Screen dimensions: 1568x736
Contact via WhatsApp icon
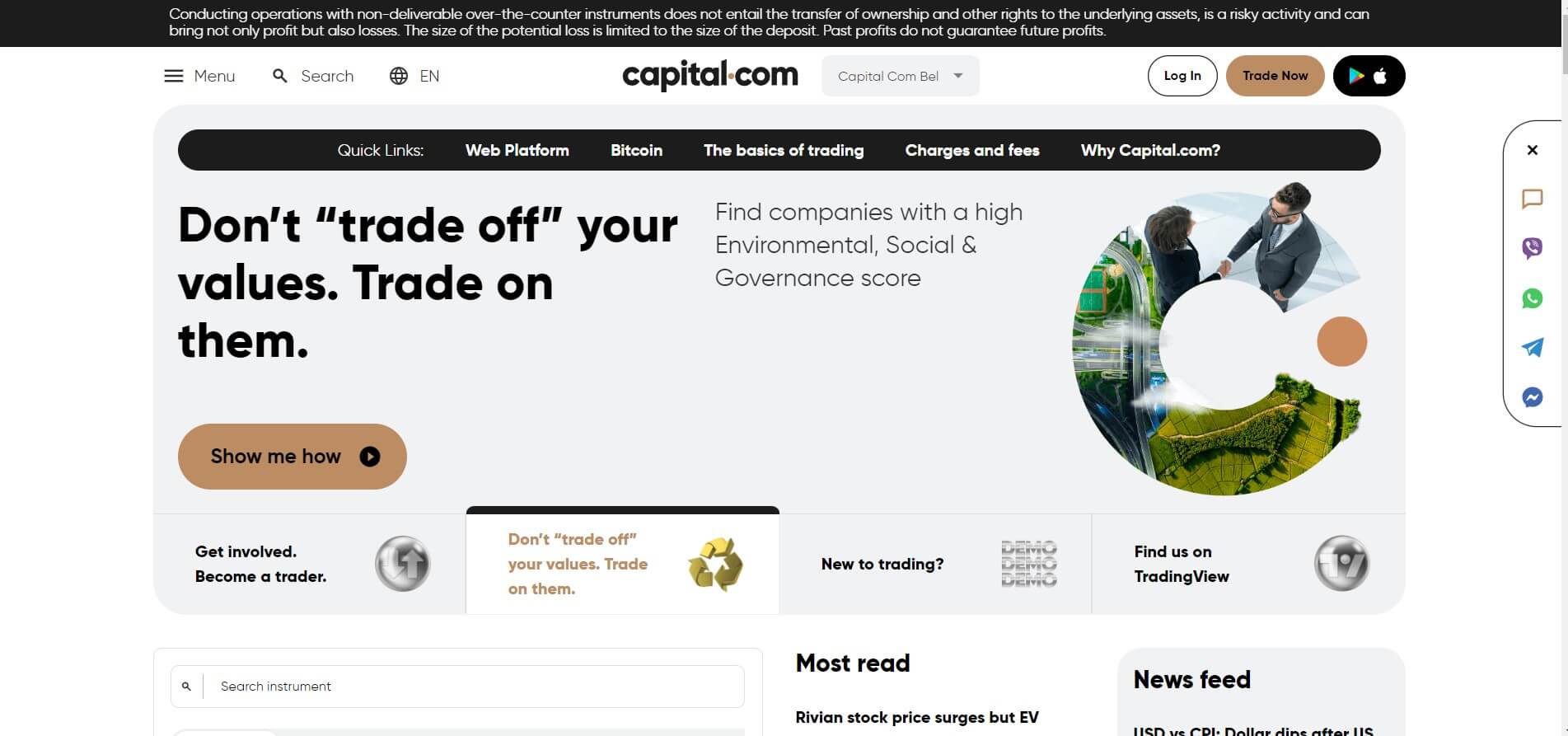point(1533,298)
